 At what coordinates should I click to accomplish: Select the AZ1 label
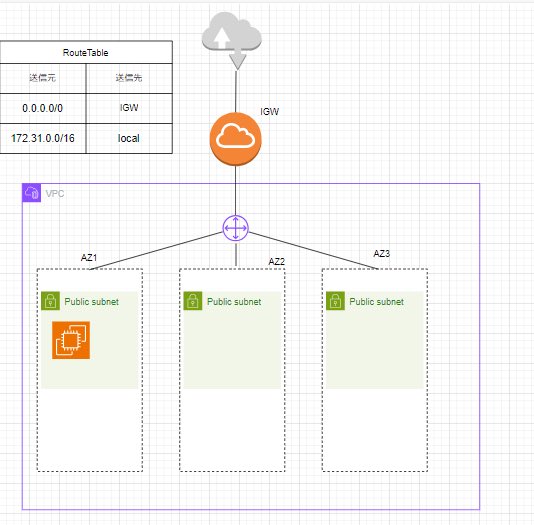89,258
